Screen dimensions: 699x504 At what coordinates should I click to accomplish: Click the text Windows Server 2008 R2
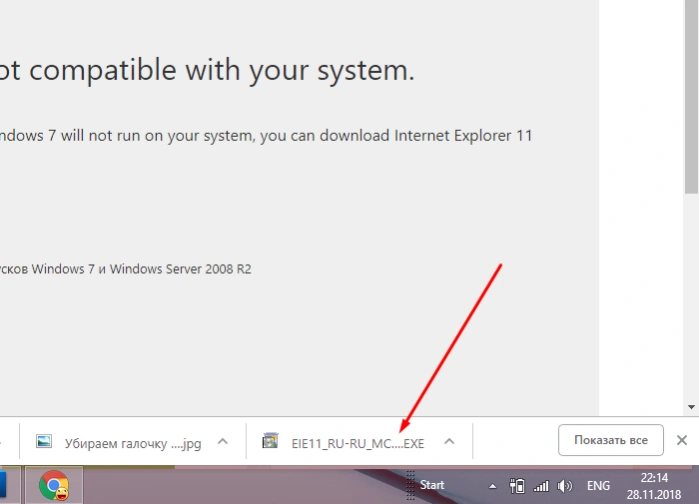click(181, 269)
